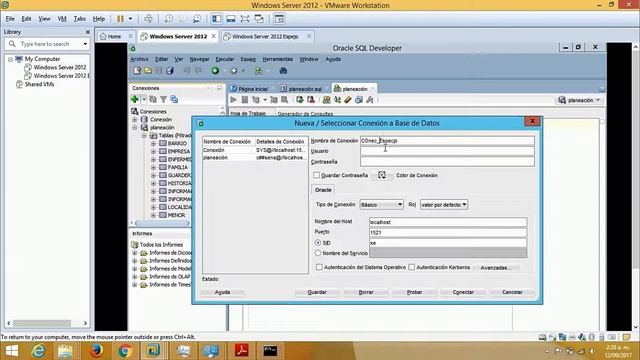Open the Rol valor por defecto dropdown
Viewport: 640px width, 360px height.
click(x=444, y=204)
